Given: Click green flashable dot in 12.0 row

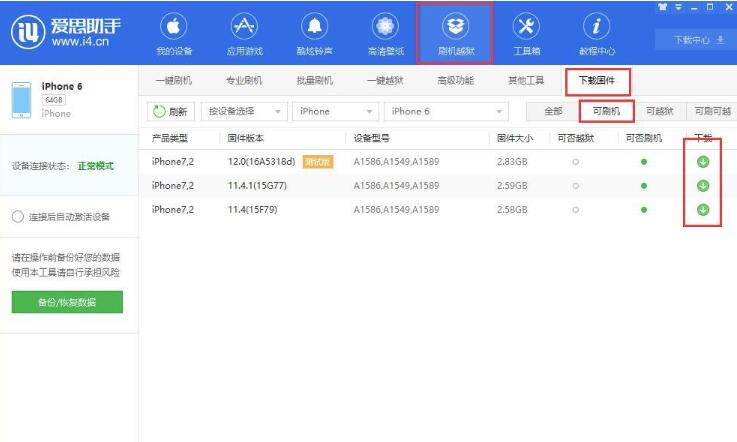Looking at the screenshot, I should [644, 162].
